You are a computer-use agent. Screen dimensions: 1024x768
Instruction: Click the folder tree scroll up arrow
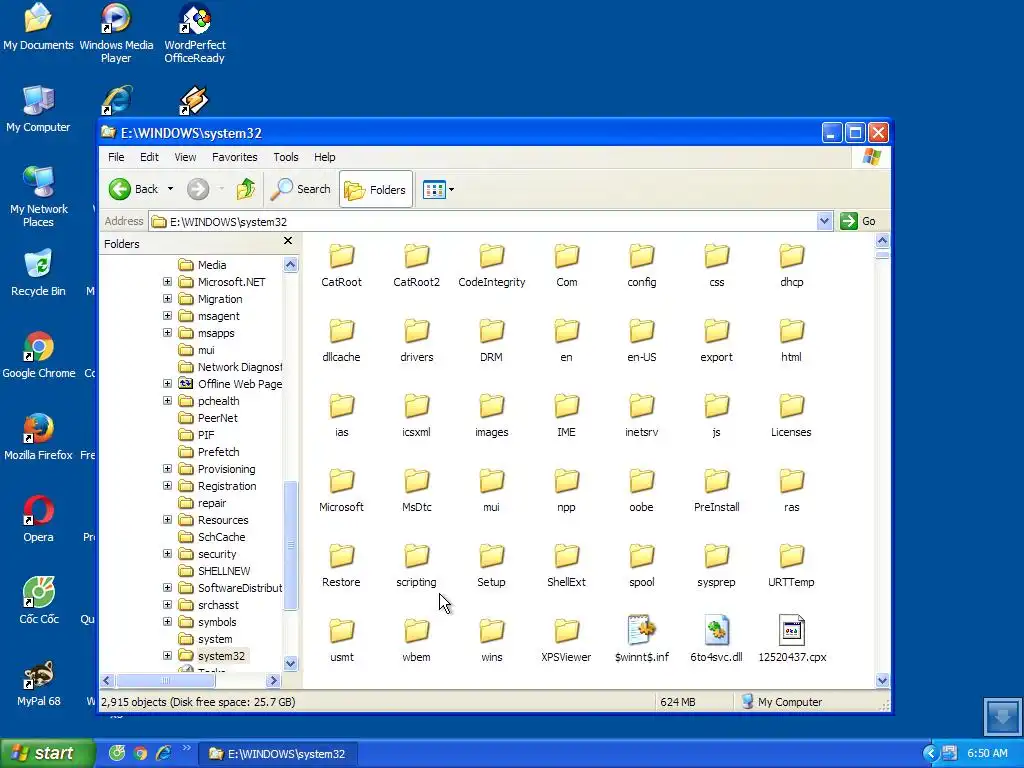point(291,264)
